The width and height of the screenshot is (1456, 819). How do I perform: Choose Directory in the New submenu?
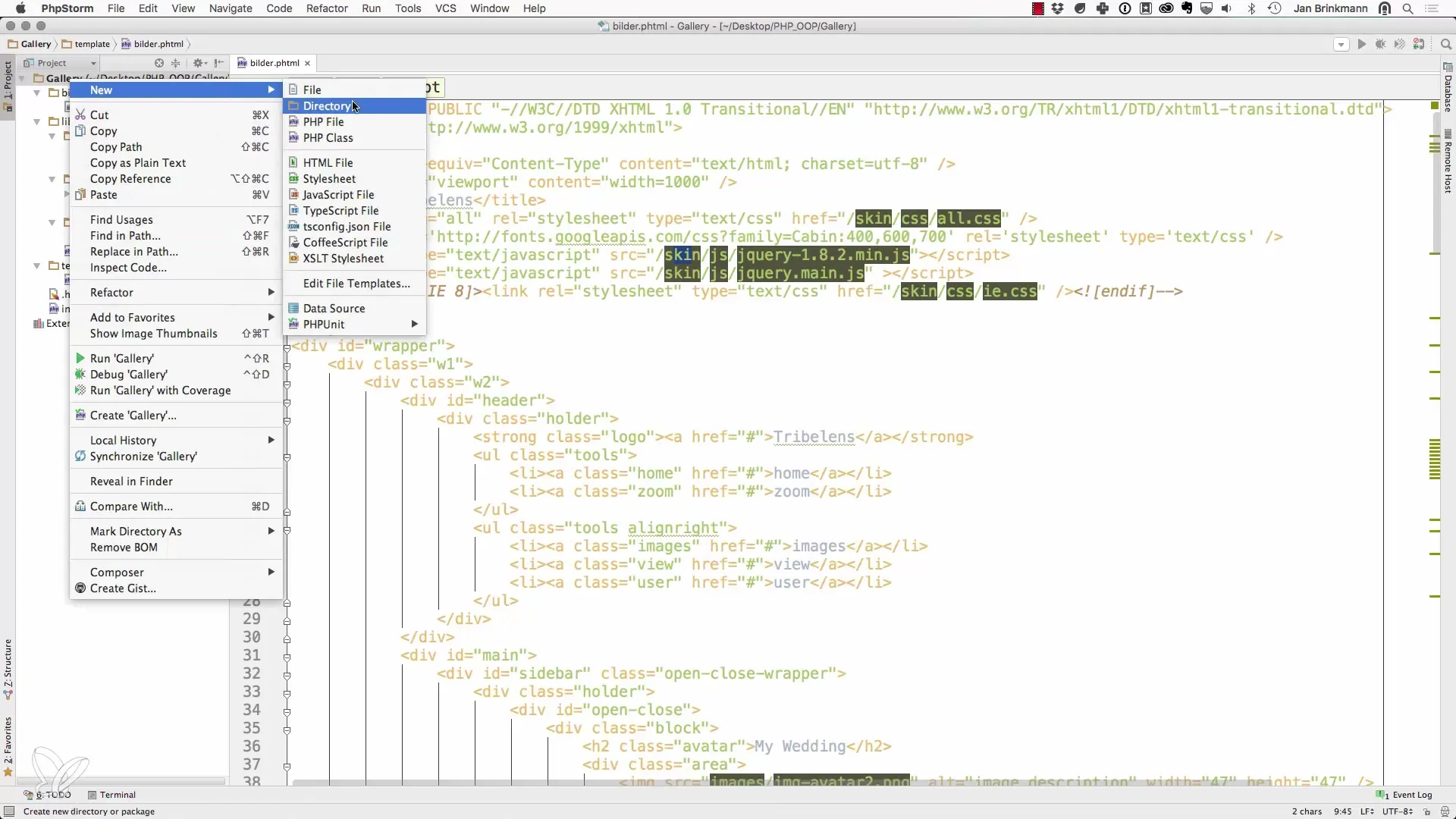(x=354, y=106)
